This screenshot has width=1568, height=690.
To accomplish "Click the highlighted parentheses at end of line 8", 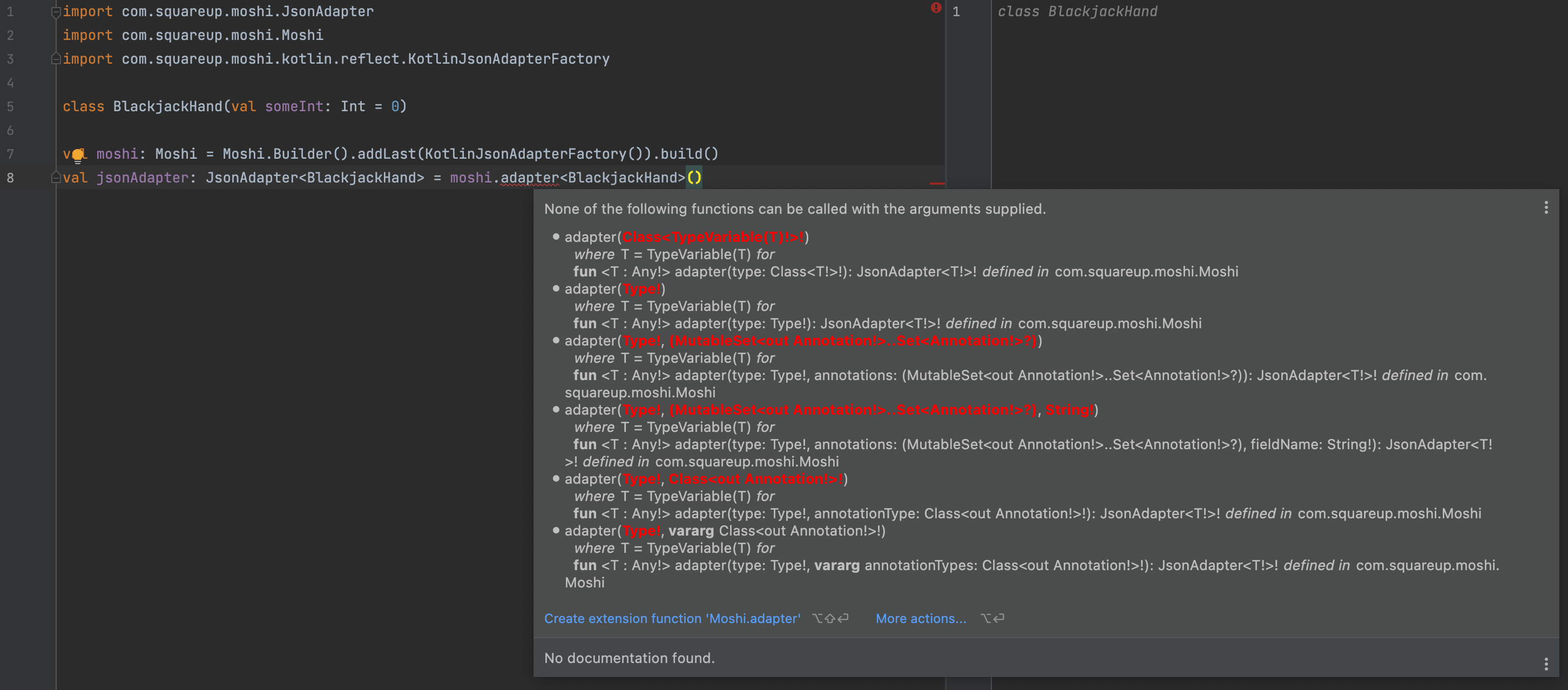I will tap(694, 177).
